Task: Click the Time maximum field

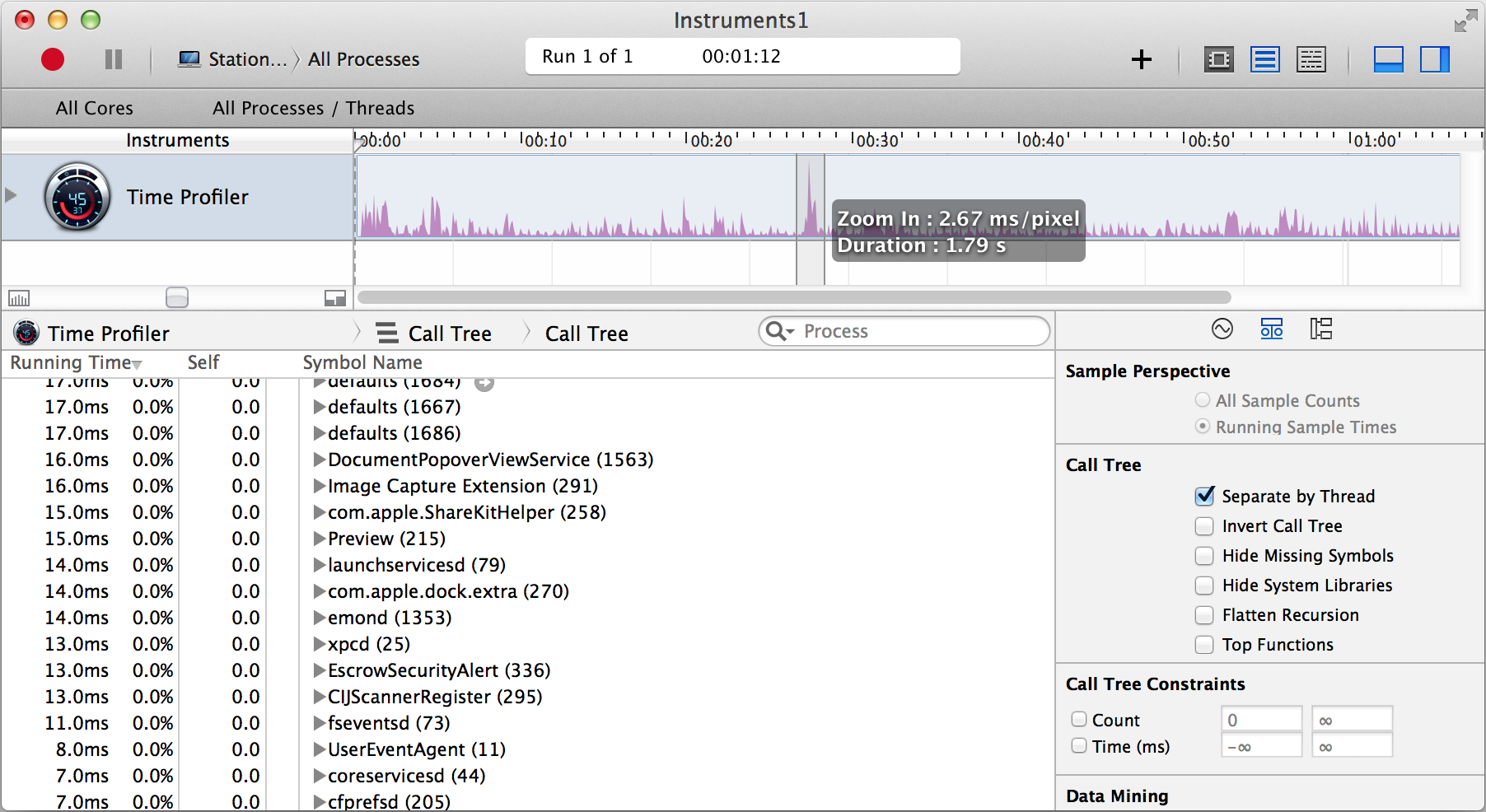Action: pos(1352,745)
